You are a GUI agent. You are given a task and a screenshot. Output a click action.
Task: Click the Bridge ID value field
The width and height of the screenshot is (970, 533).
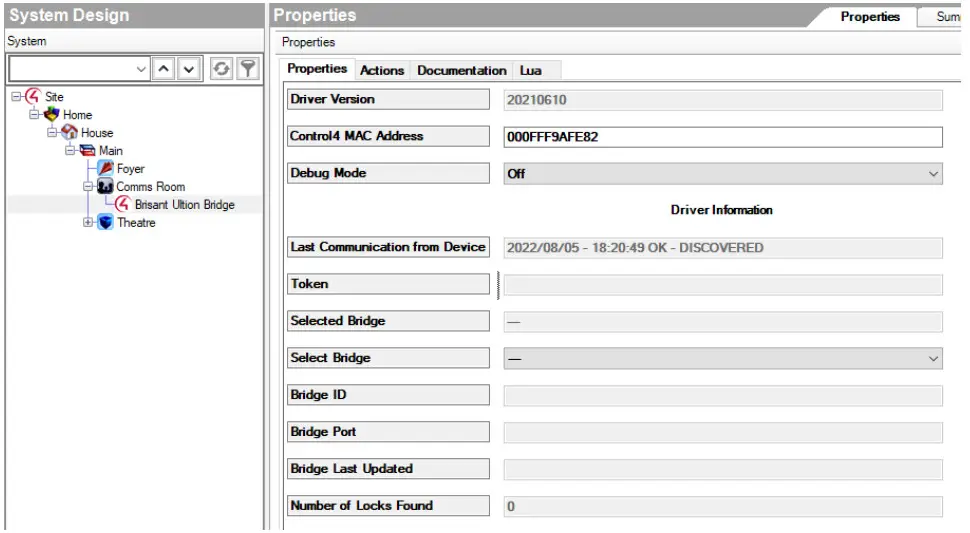[x=723, y=396]
